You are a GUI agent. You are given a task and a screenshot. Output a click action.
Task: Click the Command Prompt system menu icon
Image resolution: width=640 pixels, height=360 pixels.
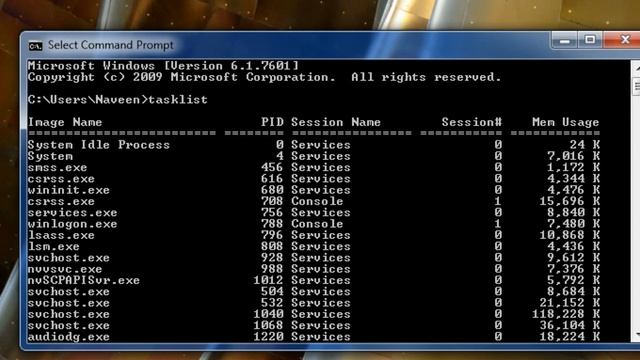tap(36, 46)
